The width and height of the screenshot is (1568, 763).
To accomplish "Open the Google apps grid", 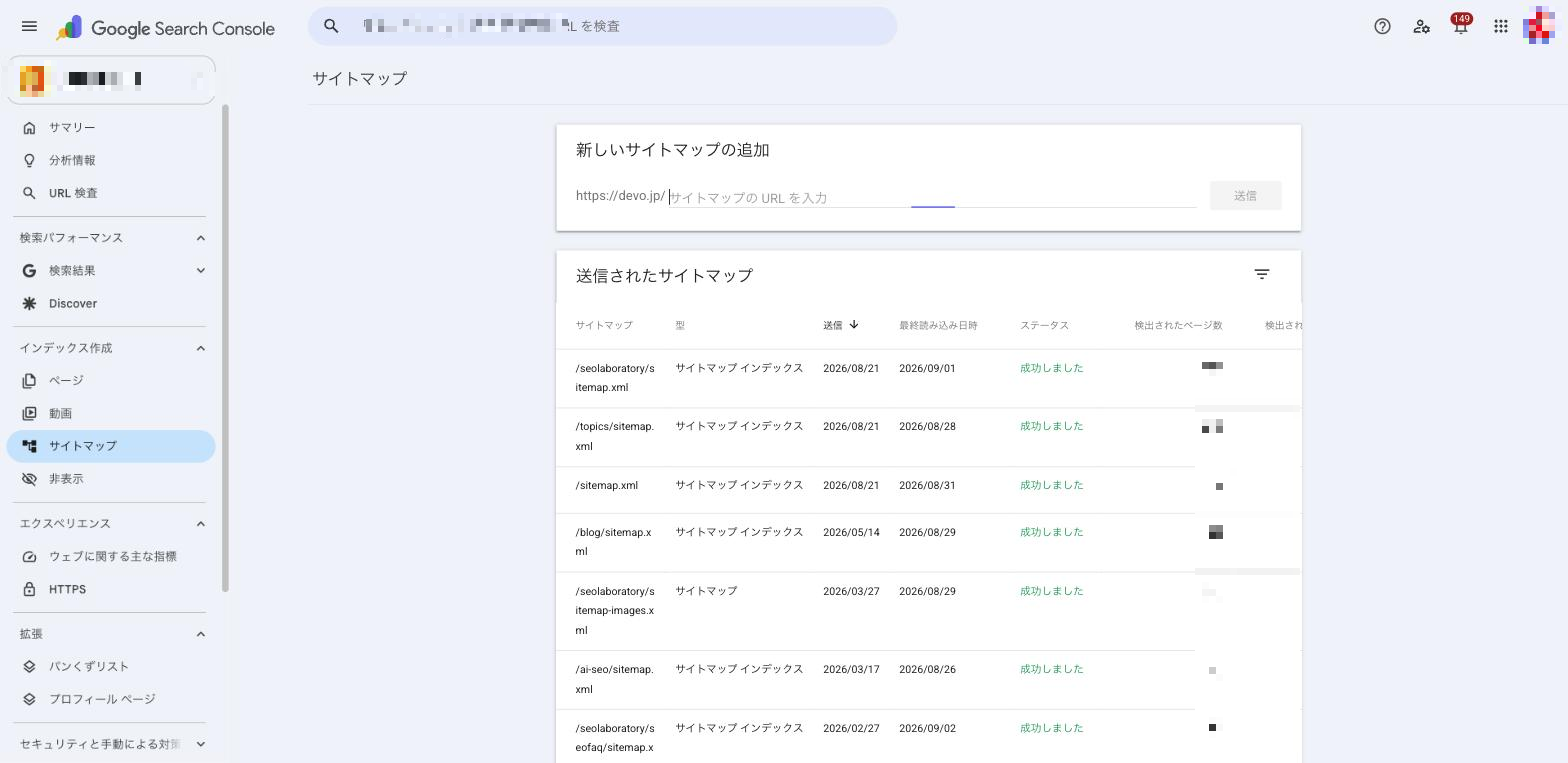I will pos(1500,27).
